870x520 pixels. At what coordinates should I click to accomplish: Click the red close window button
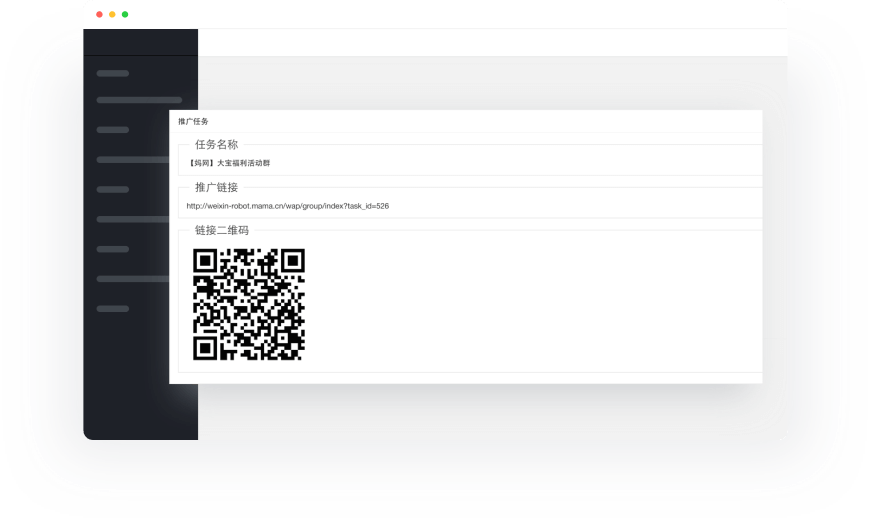click(x=99, y=15)
